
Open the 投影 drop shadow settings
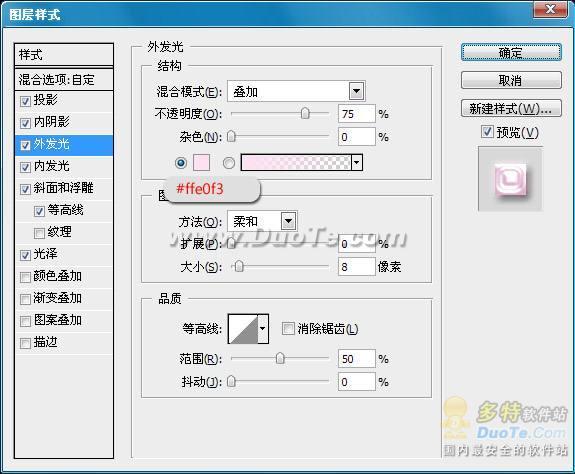click(x=45, y=100)
